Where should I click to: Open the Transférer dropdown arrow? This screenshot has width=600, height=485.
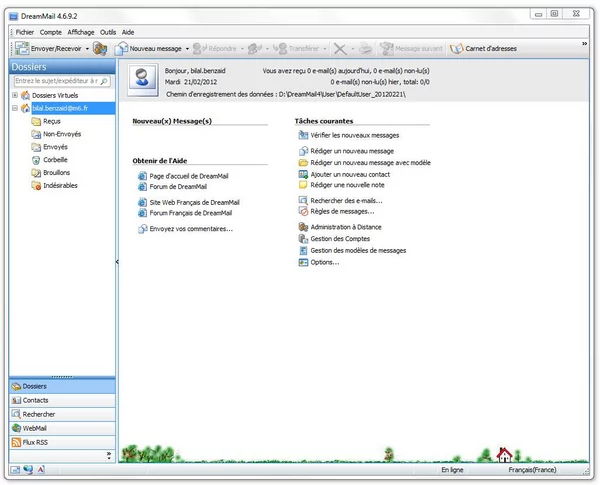point(325,49)
